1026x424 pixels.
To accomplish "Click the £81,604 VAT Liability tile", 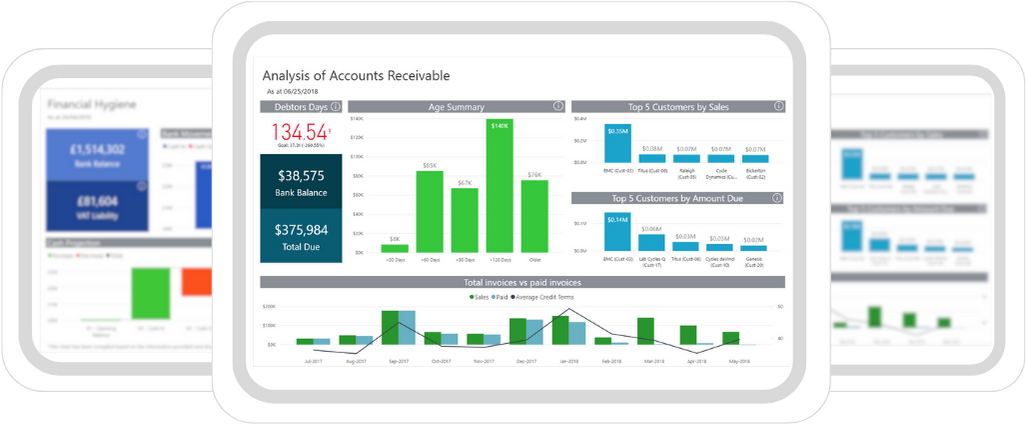I will pos(95,207).
